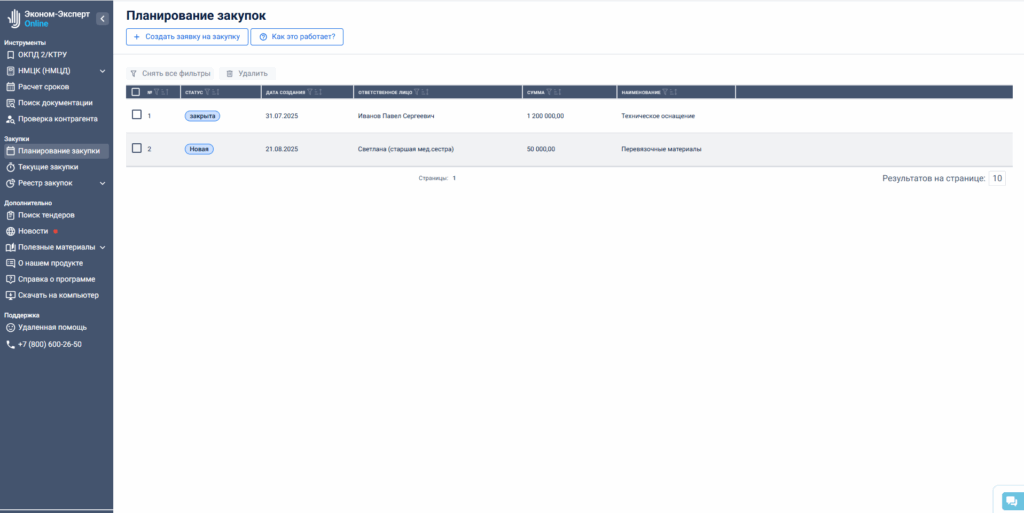The image size is (1024, 513).
Task: Click the 1 200 000,00 sum cell
Action: 545,116
